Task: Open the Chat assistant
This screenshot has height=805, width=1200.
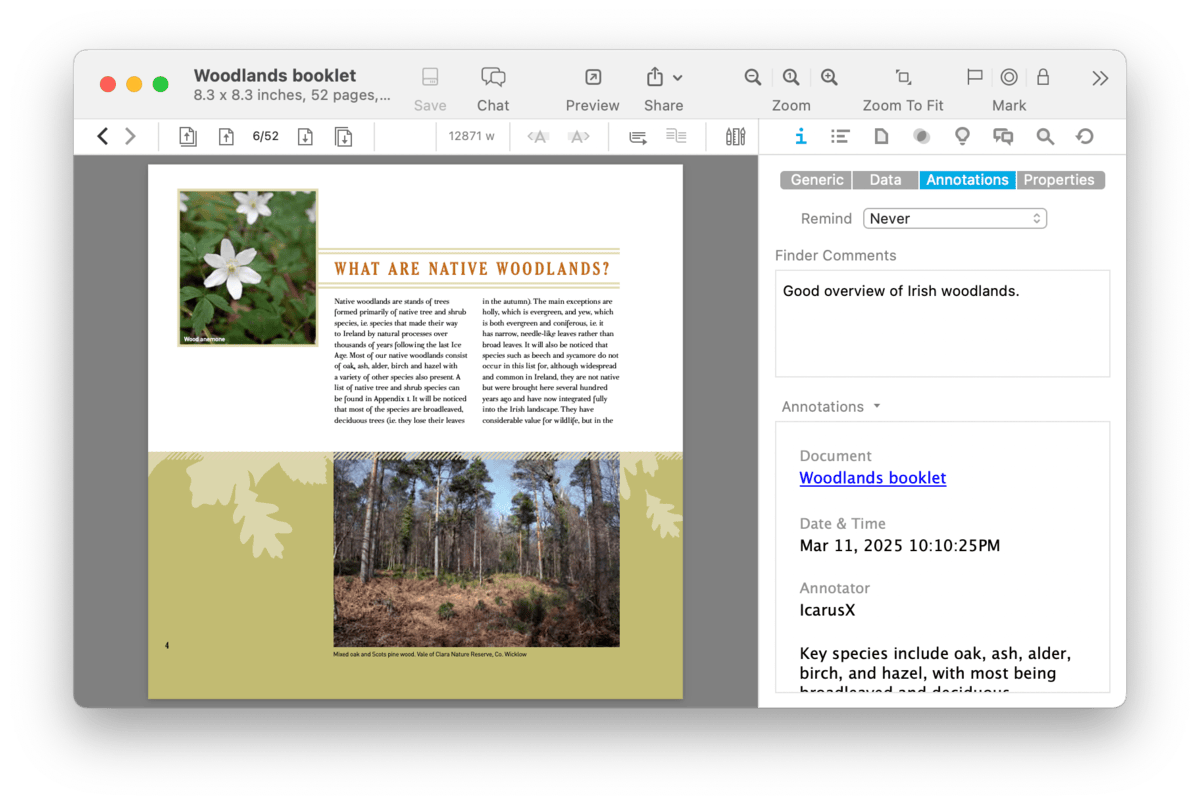Action: click(x=493, y=78)
